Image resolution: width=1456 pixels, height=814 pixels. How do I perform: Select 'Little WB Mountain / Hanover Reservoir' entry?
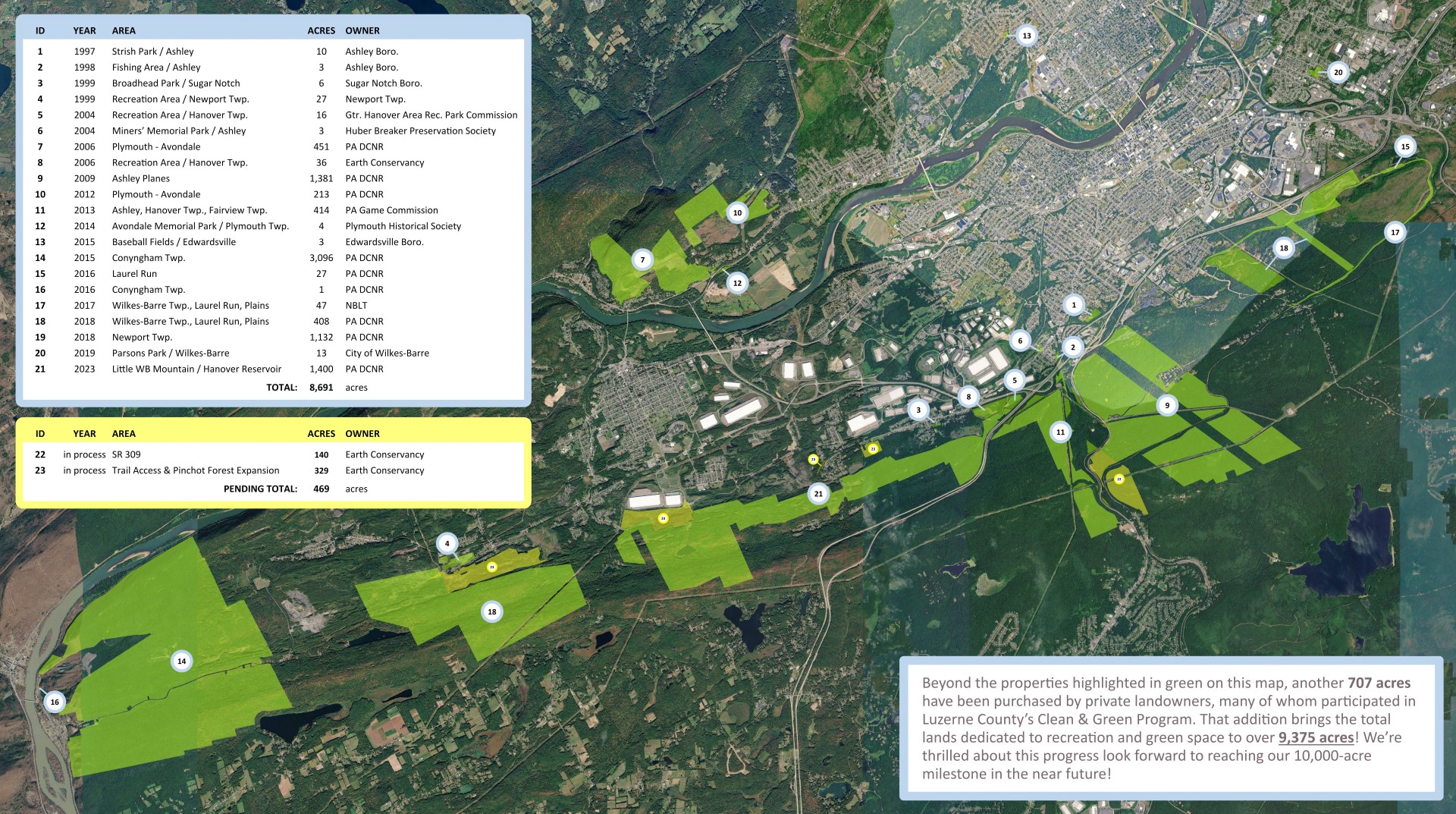tap(196, 369)
